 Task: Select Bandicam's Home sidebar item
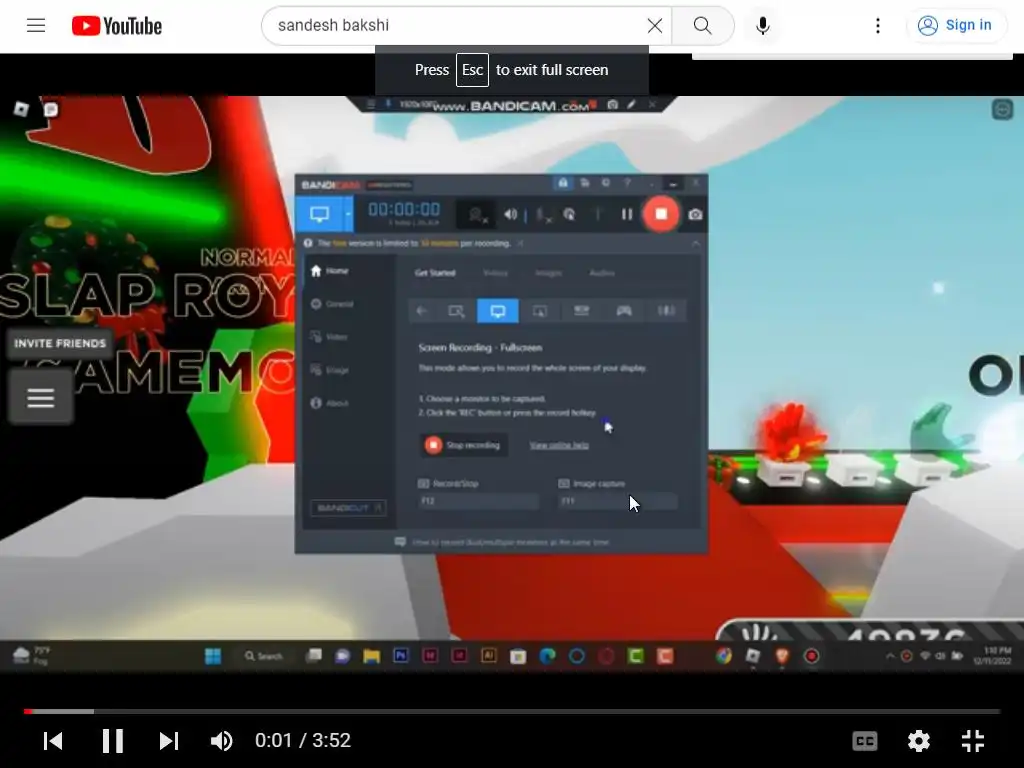coord(330,270)
